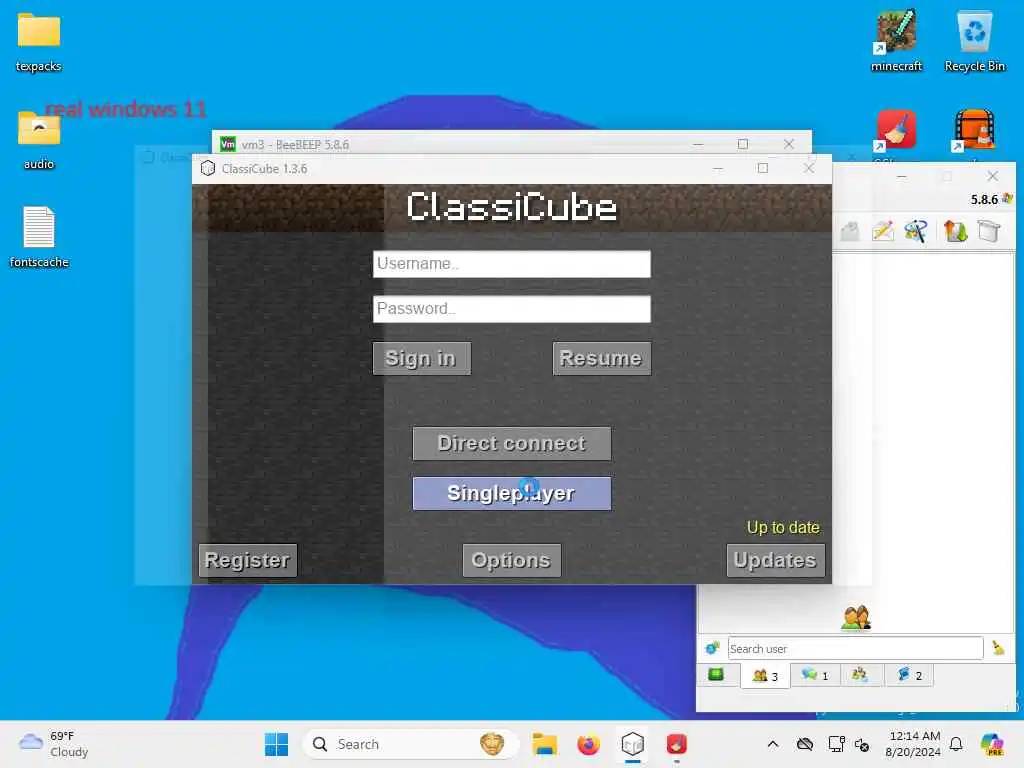Viewport: 1024px width, 768px height.
Task: Click BeeBEEP file transfer arrows icon
Action: pos(955,231)
